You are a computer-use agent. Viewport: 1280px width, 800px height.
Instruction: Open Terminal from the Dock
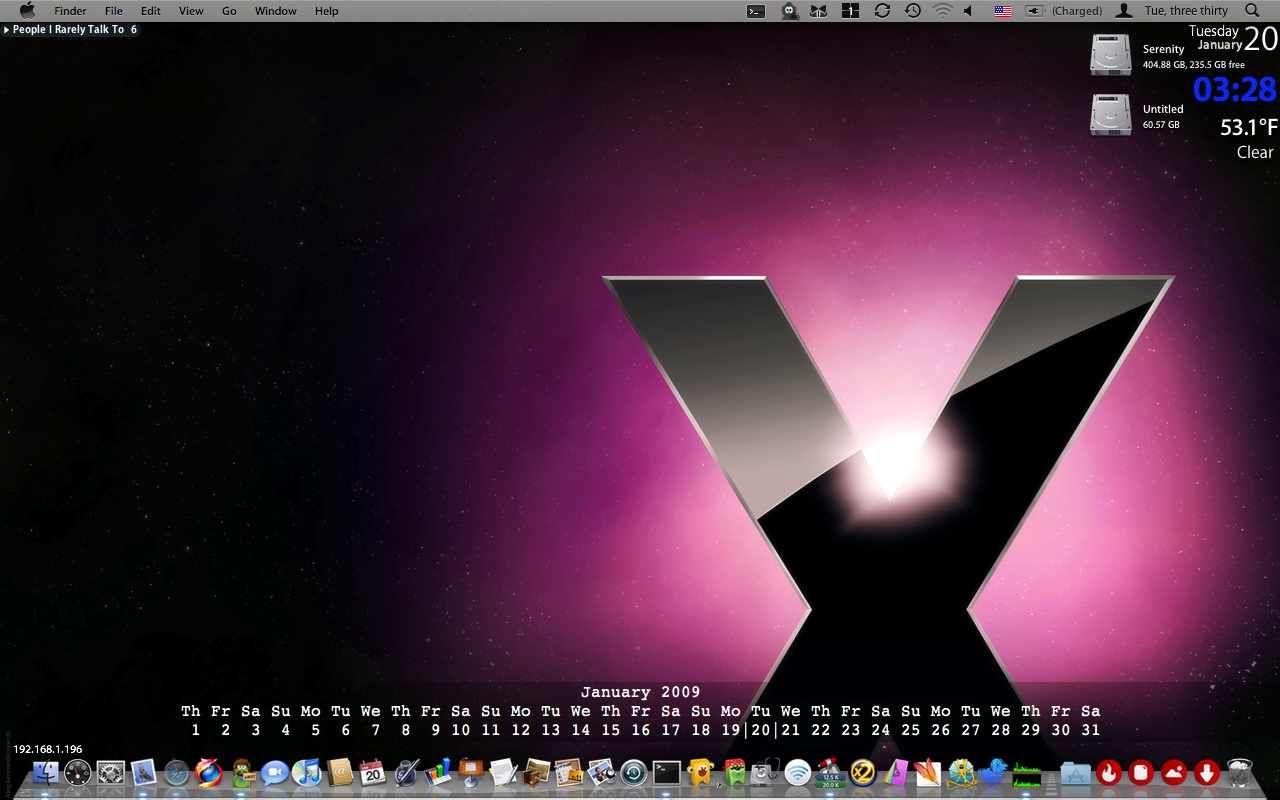(x=667, y=772)
